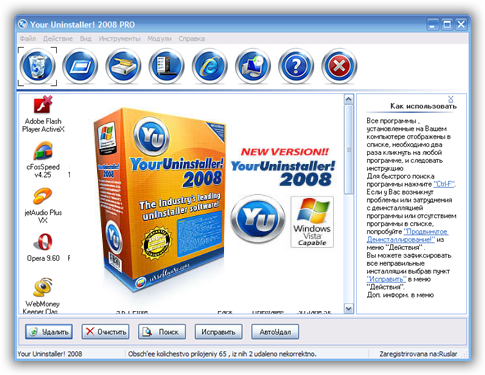
Task: Click the Поиск button
Action: [162, 332]
